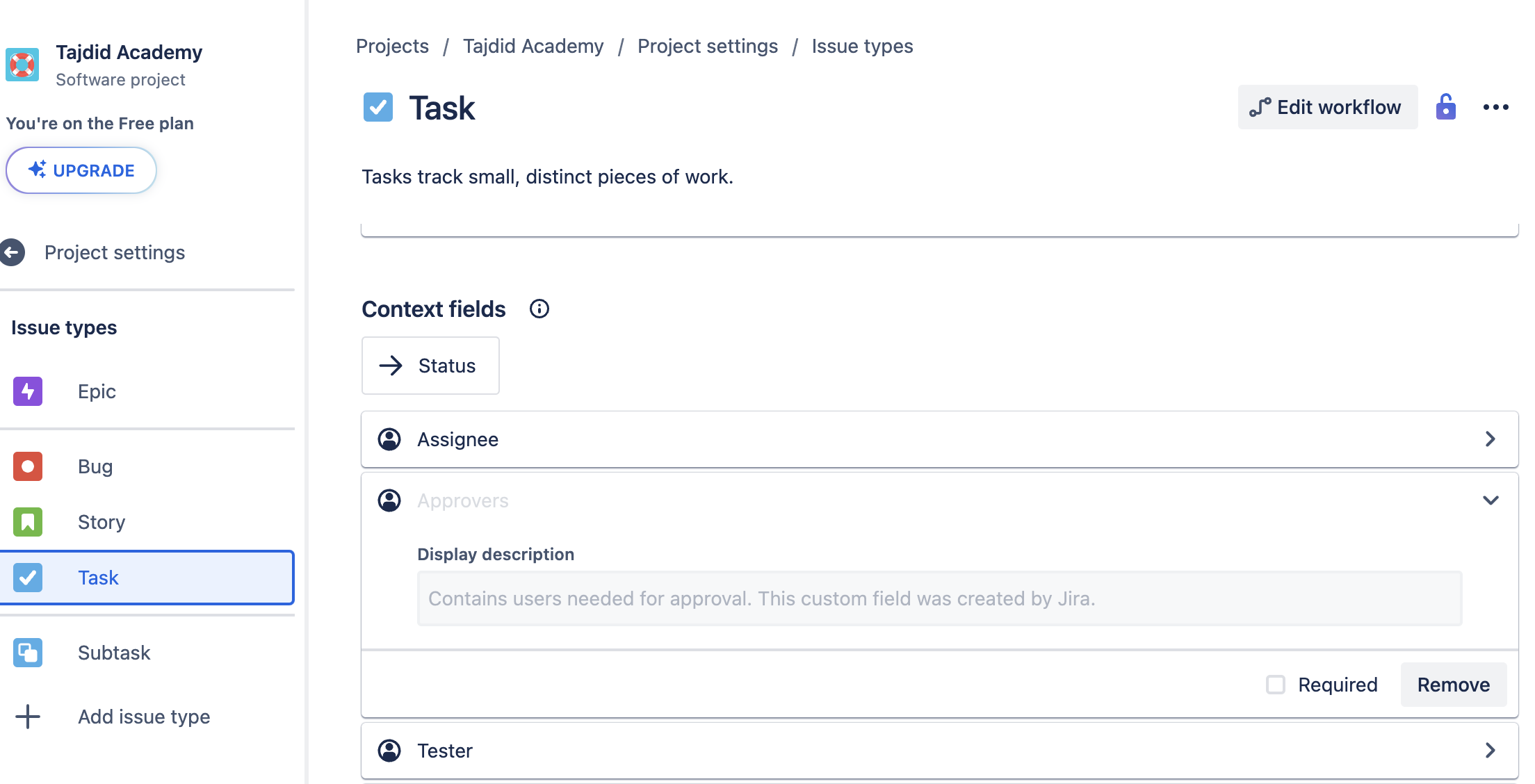Open the more options ellipsis menu

(x=1496, y=107)
